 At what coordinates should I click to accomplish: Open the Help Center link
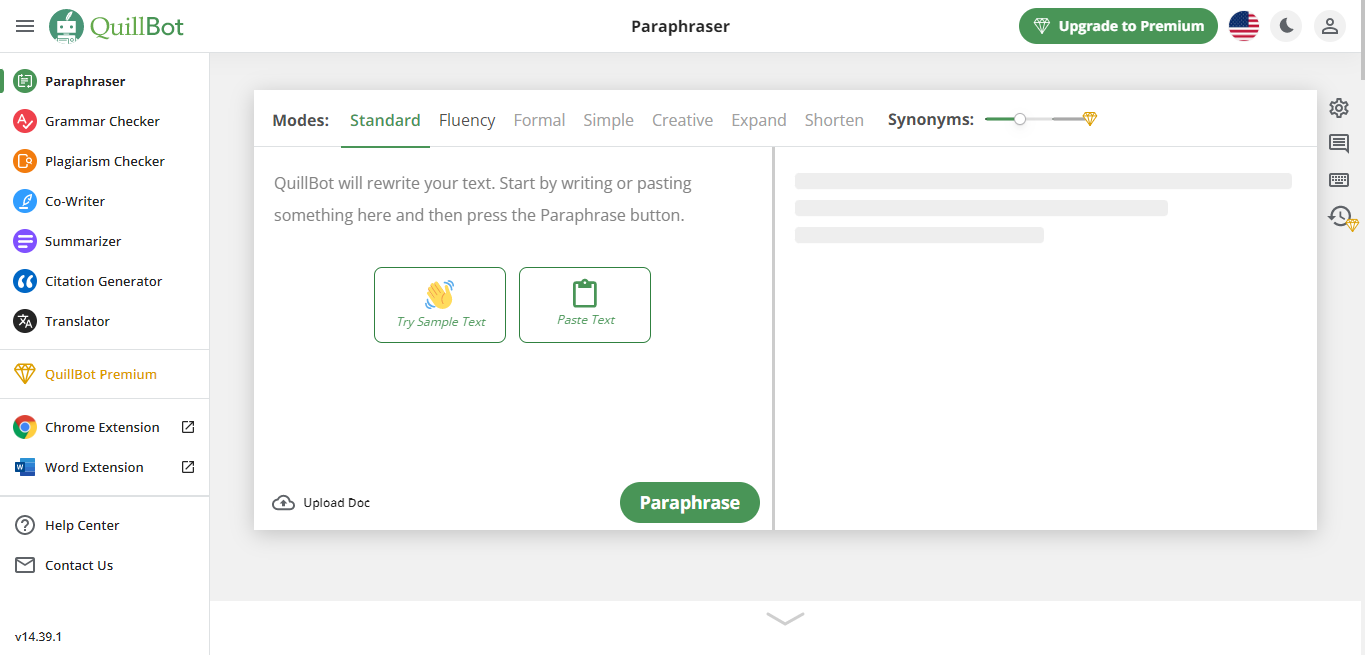[82, 525]
